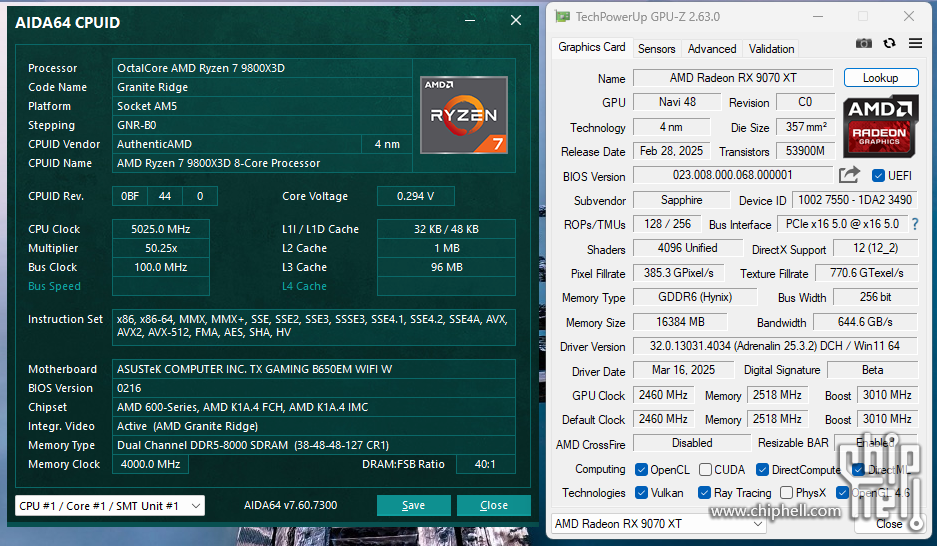
Task: Click the Boost 3010 MHz field in GPU Clock row
Action: (x=887, y=395)
